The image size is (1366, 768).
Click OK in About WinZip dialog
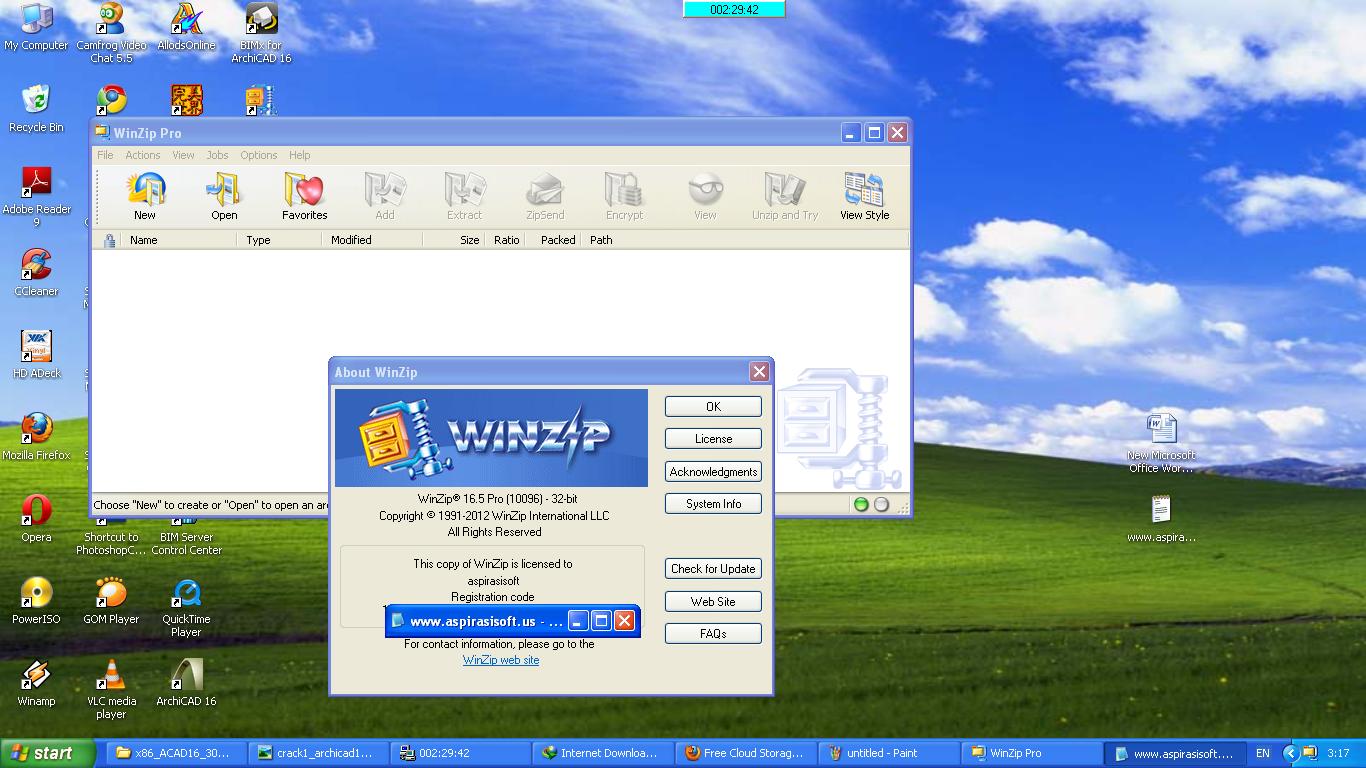(x=713, y=406)
